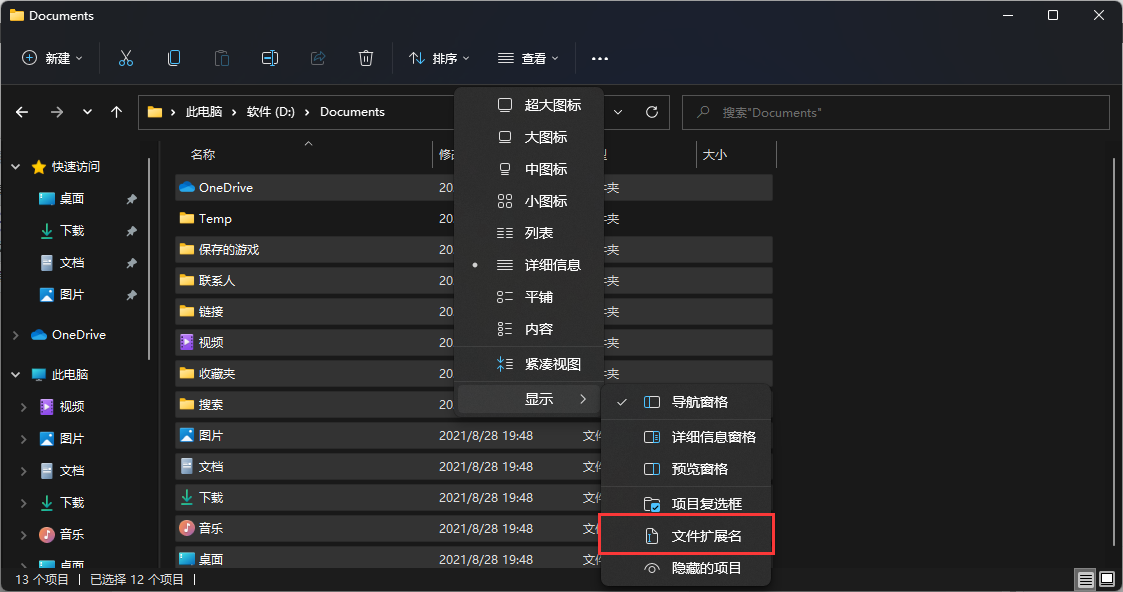Toggle the 预览窗格 preview pane
The width and height of the screenshot is (1123, 592).
pyautogui.click(x=685, y=469)
